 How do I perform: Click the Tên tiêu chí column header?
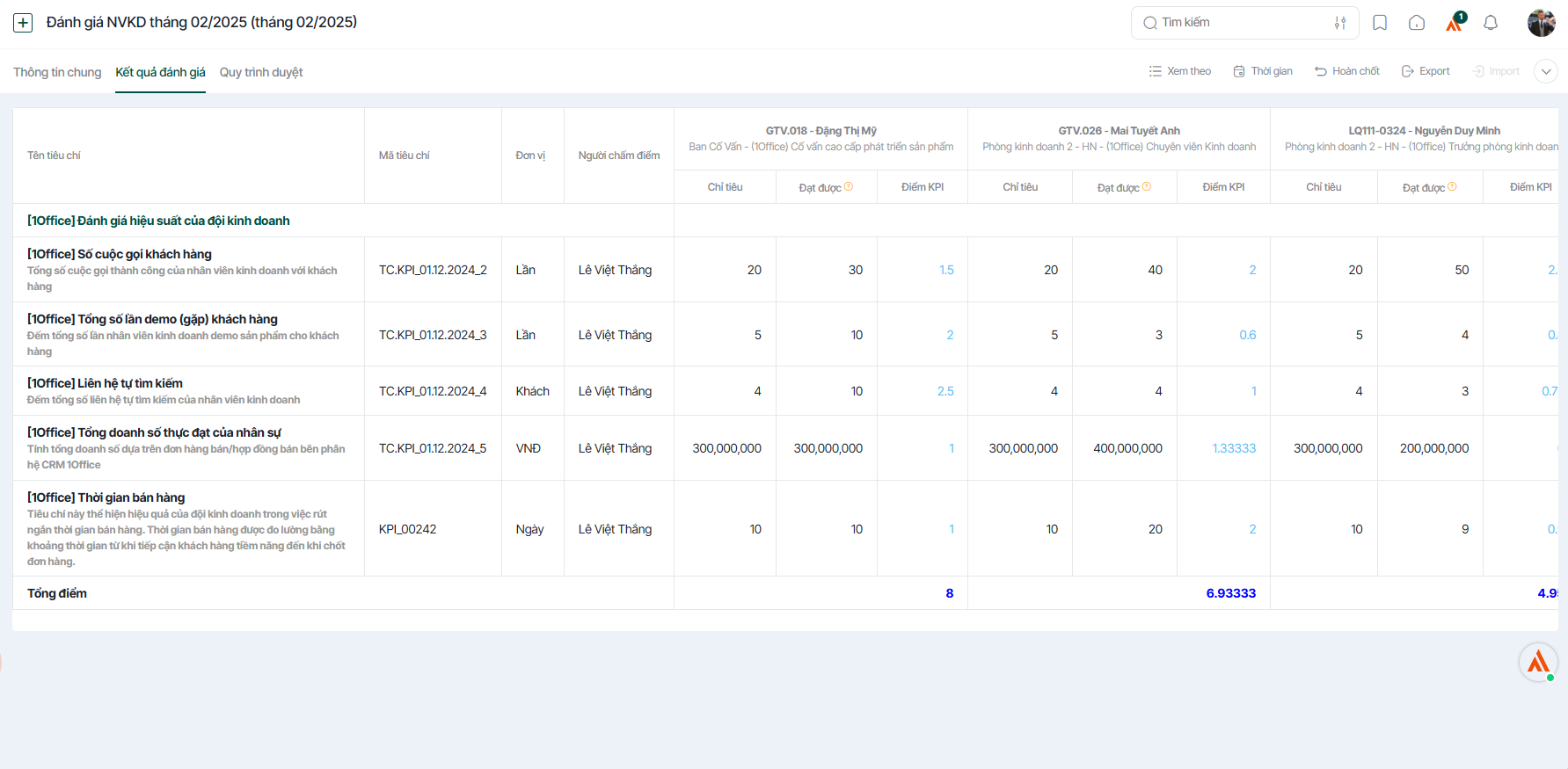pos(54,156)
